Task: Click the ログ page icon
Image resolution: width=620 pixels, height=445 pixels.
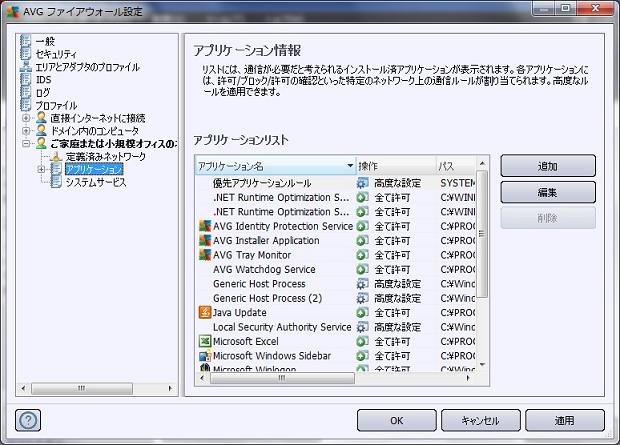Action: point(26,92)
